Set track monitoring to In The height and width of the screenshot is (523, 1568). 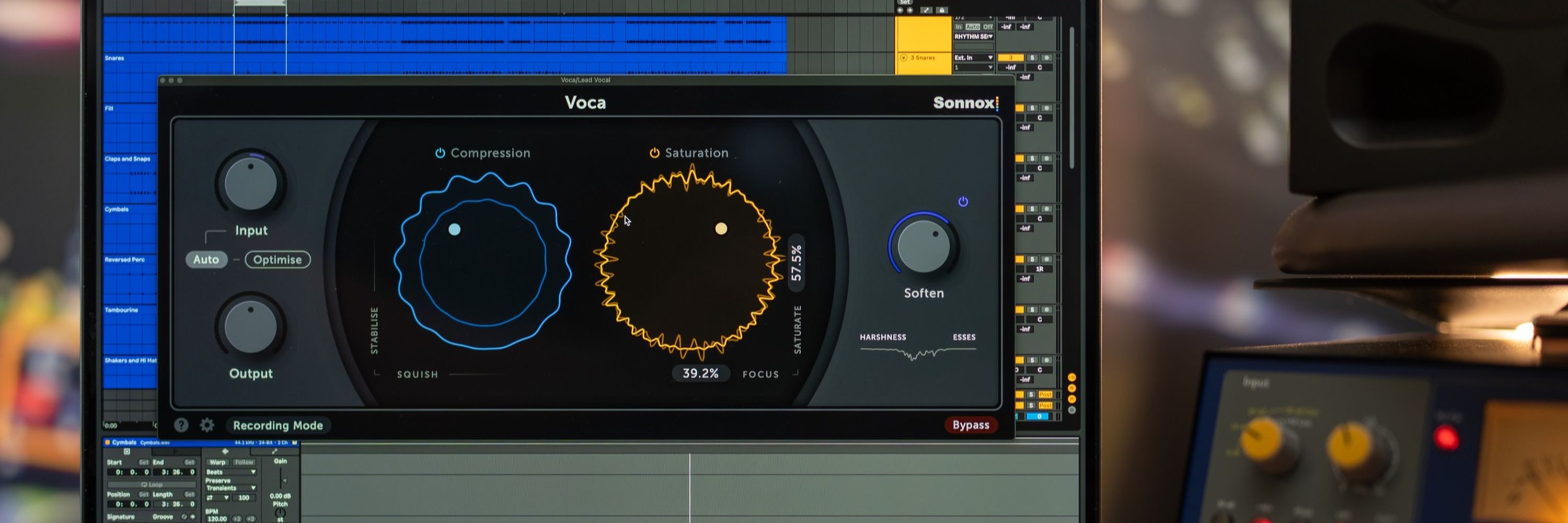959,27
